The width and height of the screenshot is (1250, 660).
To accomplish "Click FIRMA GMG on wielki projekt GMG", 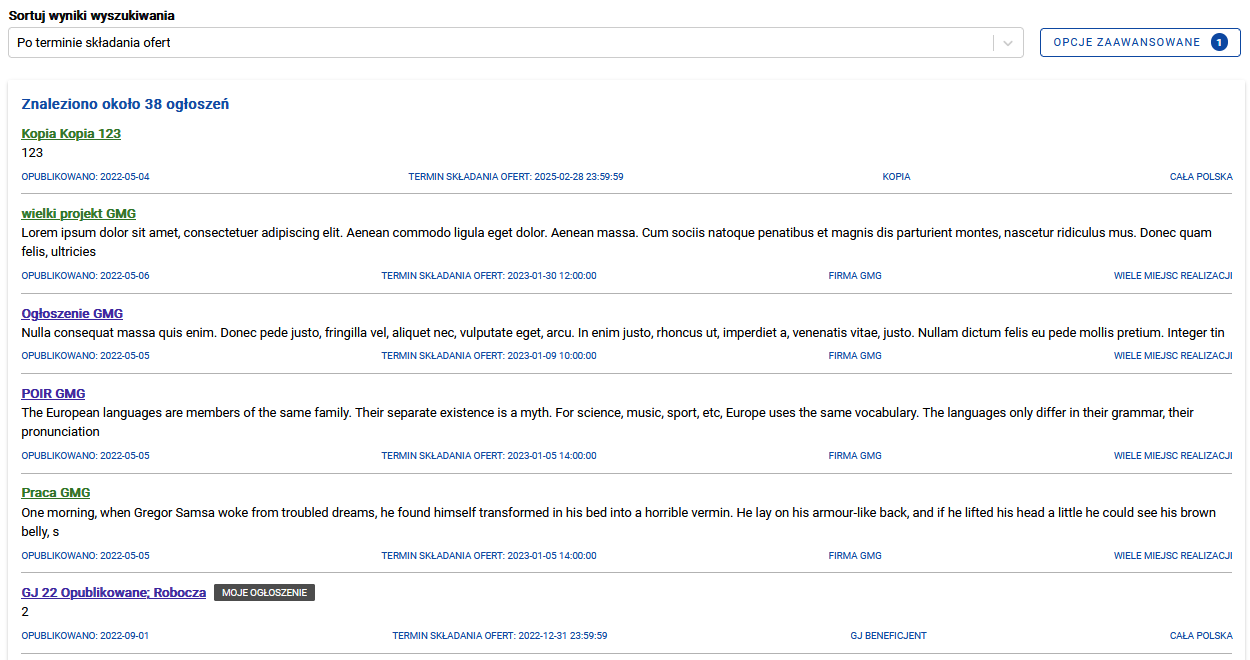I will (x=855, y=276).
